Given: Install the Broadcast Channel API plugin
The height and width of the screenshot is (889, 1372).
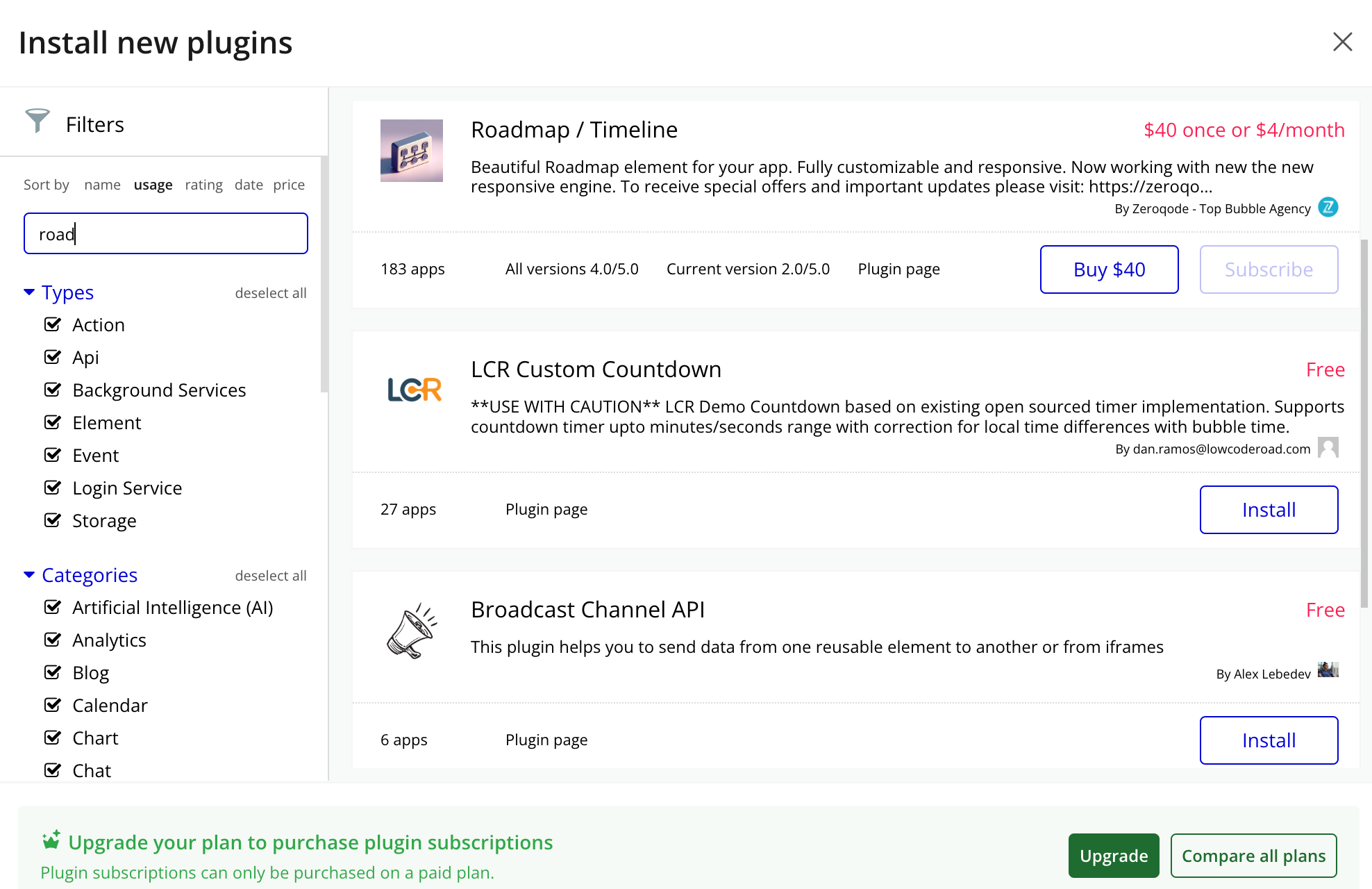Looking at the screenshot, I should pyautogui.click(x=1269, y=740).
